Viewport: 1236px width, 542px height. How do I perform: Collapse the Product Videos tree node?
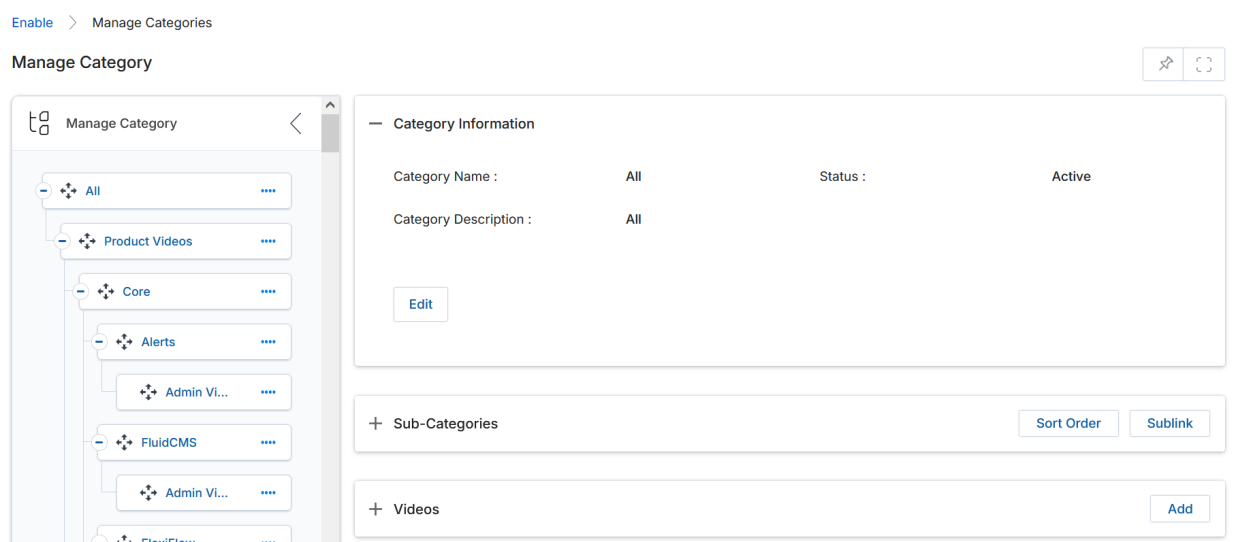click(62, 241)
